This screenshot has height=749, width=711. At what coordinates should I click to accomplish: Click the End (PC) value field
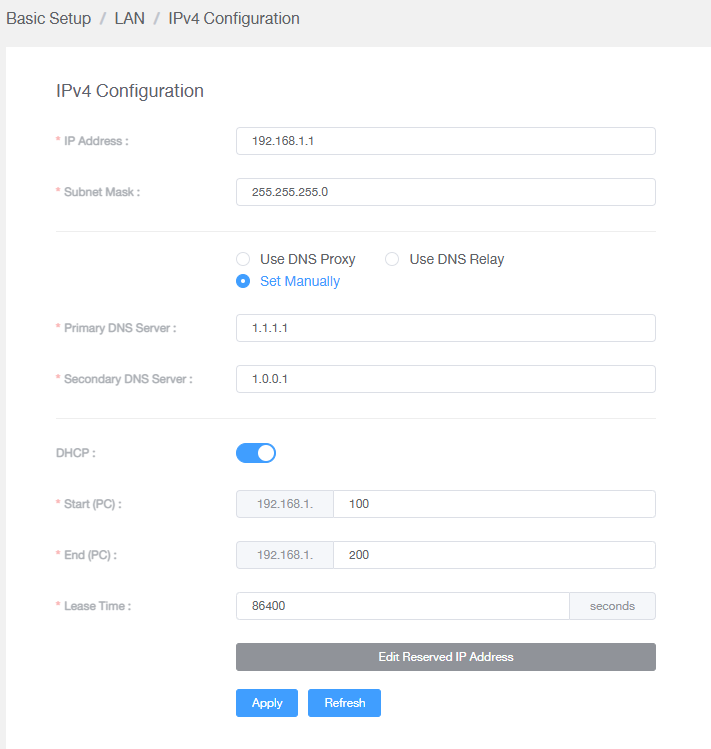coord(495,555)
